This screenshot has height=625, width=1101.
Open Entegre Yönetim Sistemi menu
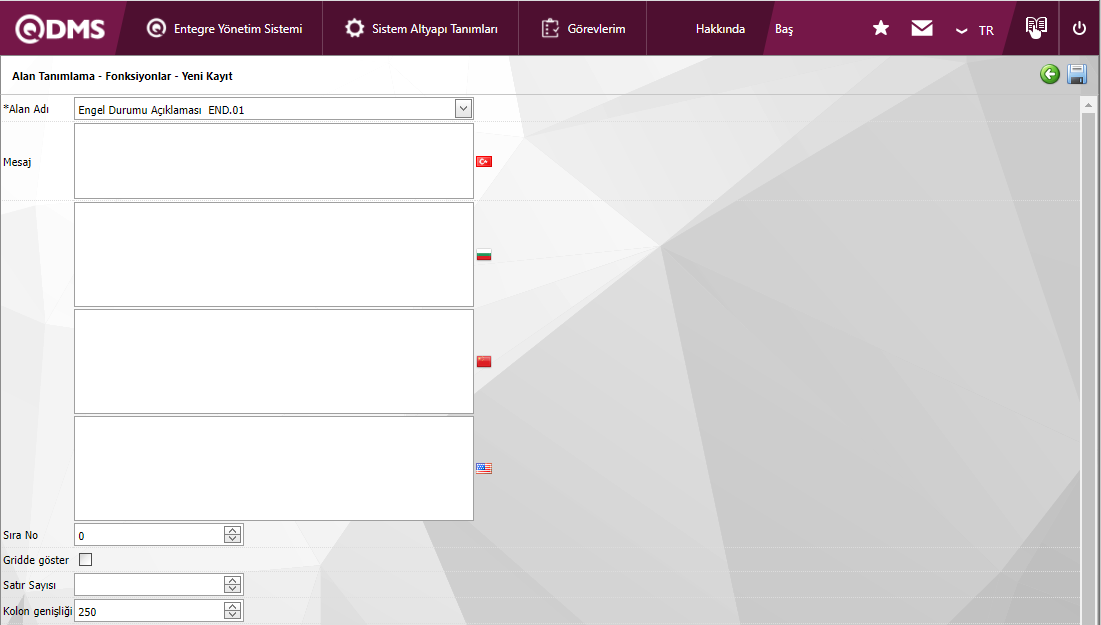(225, 29)
